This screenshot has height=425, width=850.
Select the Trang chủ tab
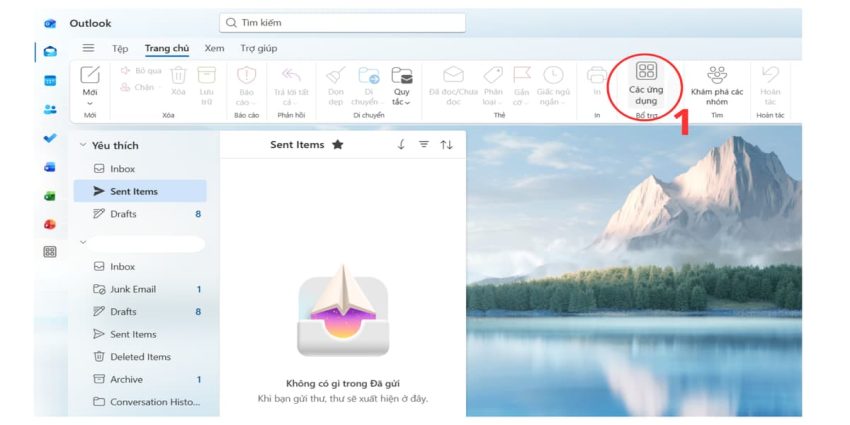(x=167, y=49)
